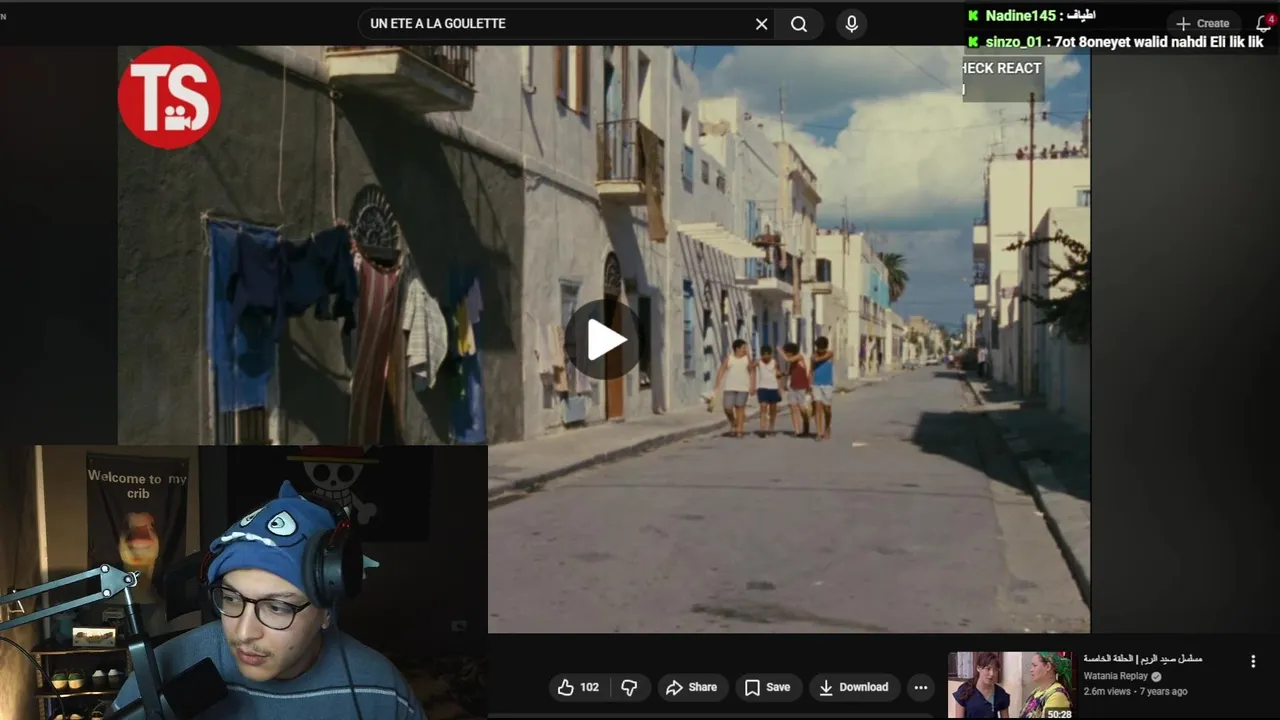Clear the search box text with the X
The image size is (1280, 720).
761,24
